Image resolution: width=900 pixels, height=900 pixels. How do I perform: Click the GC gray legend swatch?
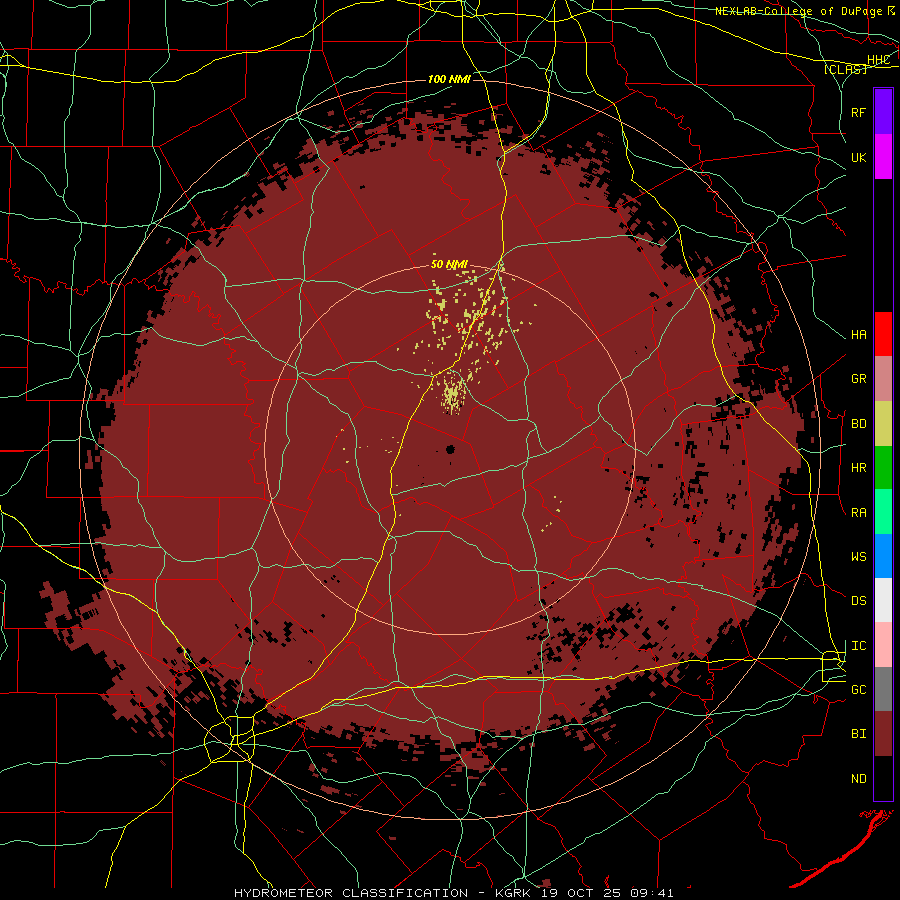[x=883, y=689]
